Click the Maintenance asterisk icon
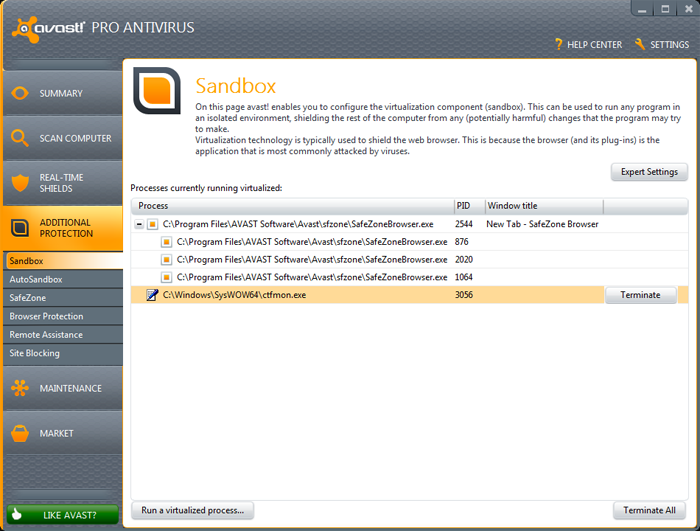 [20, 388]
